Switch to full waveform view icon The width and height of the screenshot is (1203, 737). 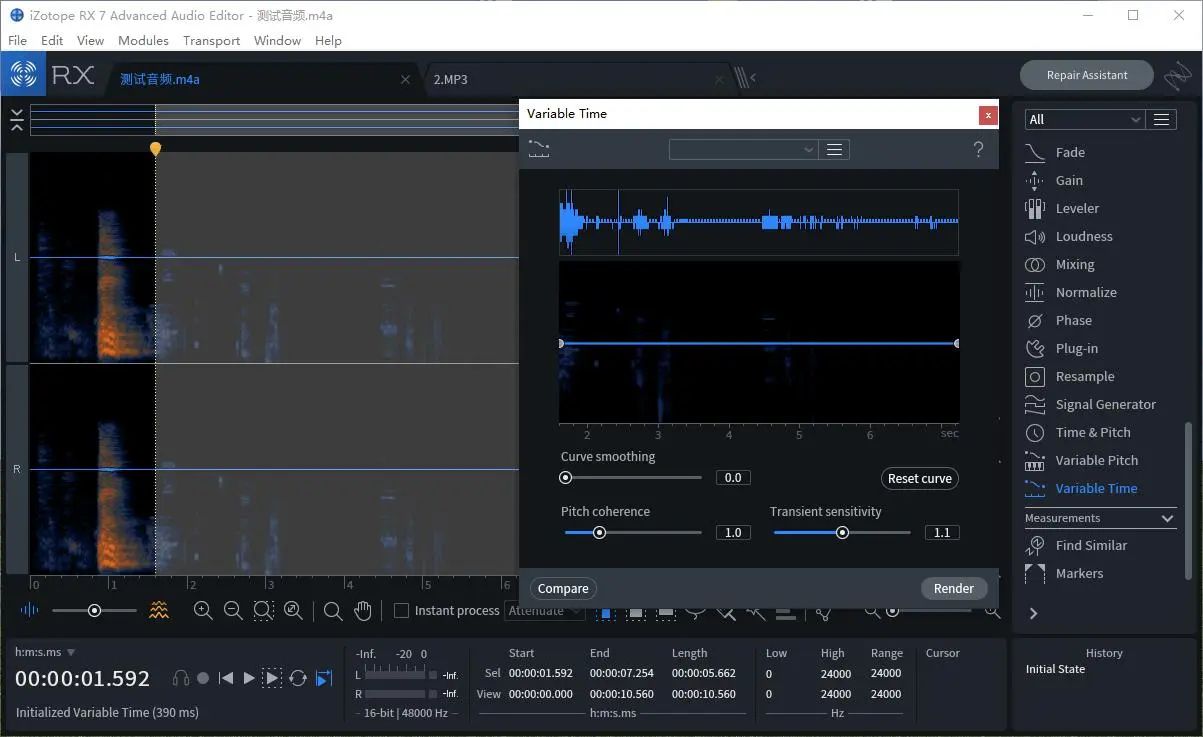click(30, 610)
